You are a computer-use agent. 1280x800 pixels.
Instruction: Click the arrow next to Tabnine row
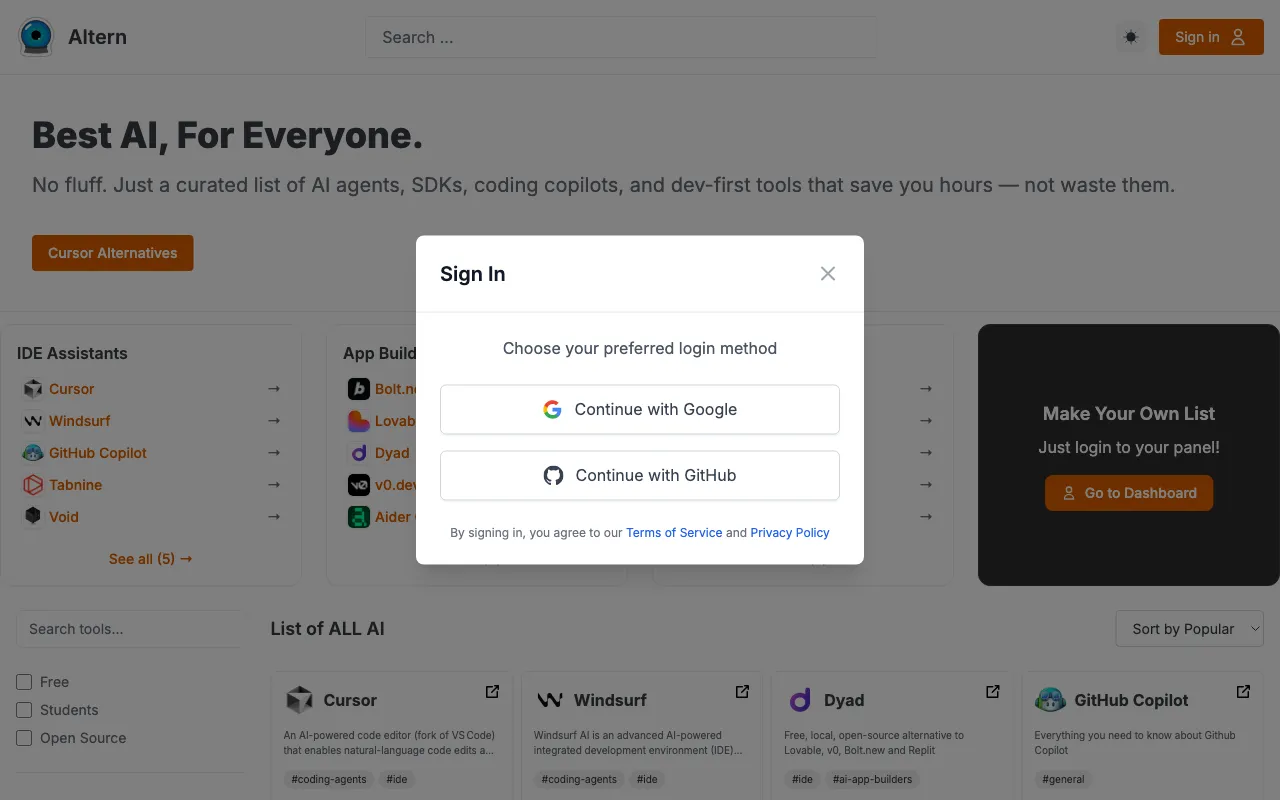coord(274,485)
